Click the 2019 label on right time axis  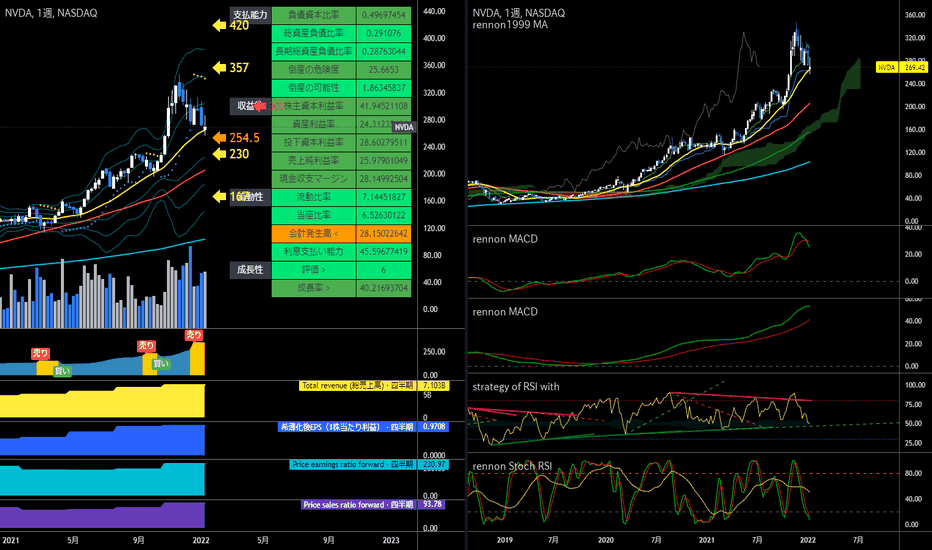tap(504, 540)
